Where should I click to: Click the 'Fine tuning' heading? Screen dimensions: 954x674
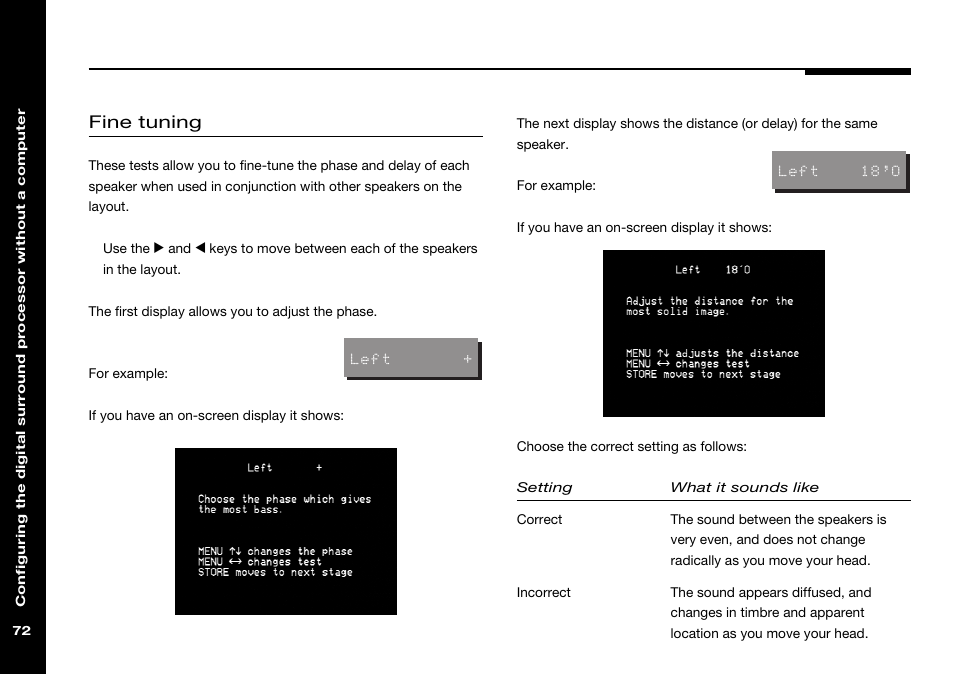pos(145,122)
